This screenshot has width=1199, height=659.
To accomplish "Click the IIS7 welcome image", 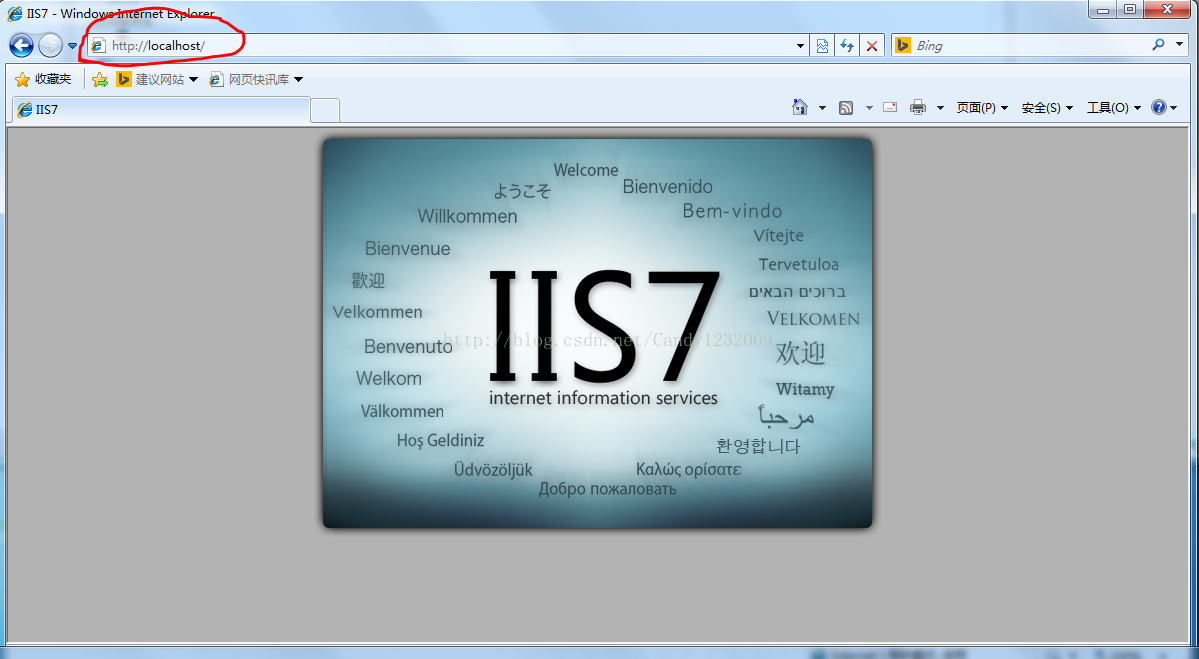I will [597, 333].
